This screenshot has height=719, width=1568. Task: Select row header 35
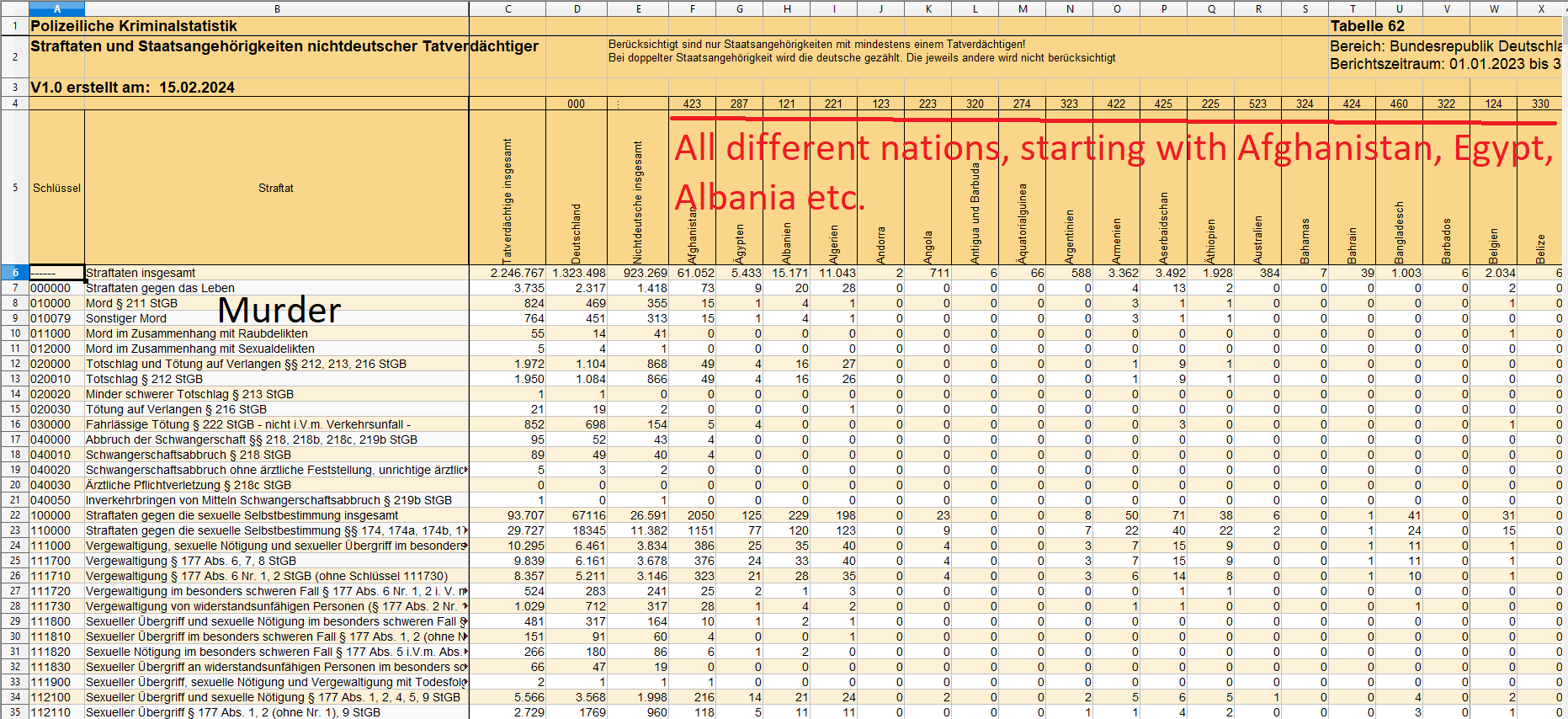14,712
